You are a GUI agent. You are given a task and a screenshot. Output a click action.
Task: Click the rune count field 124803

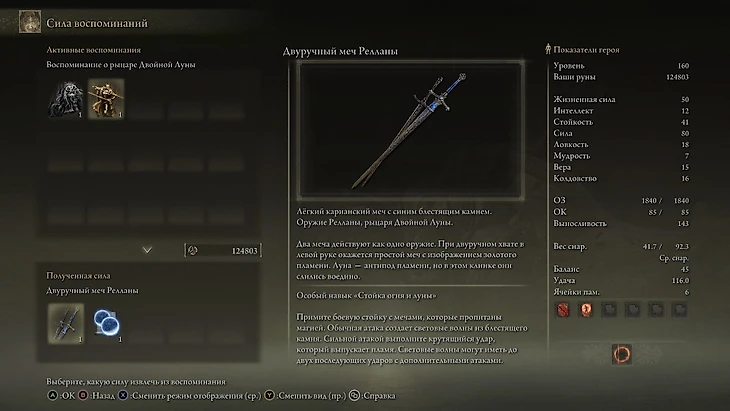coord(223,250)
